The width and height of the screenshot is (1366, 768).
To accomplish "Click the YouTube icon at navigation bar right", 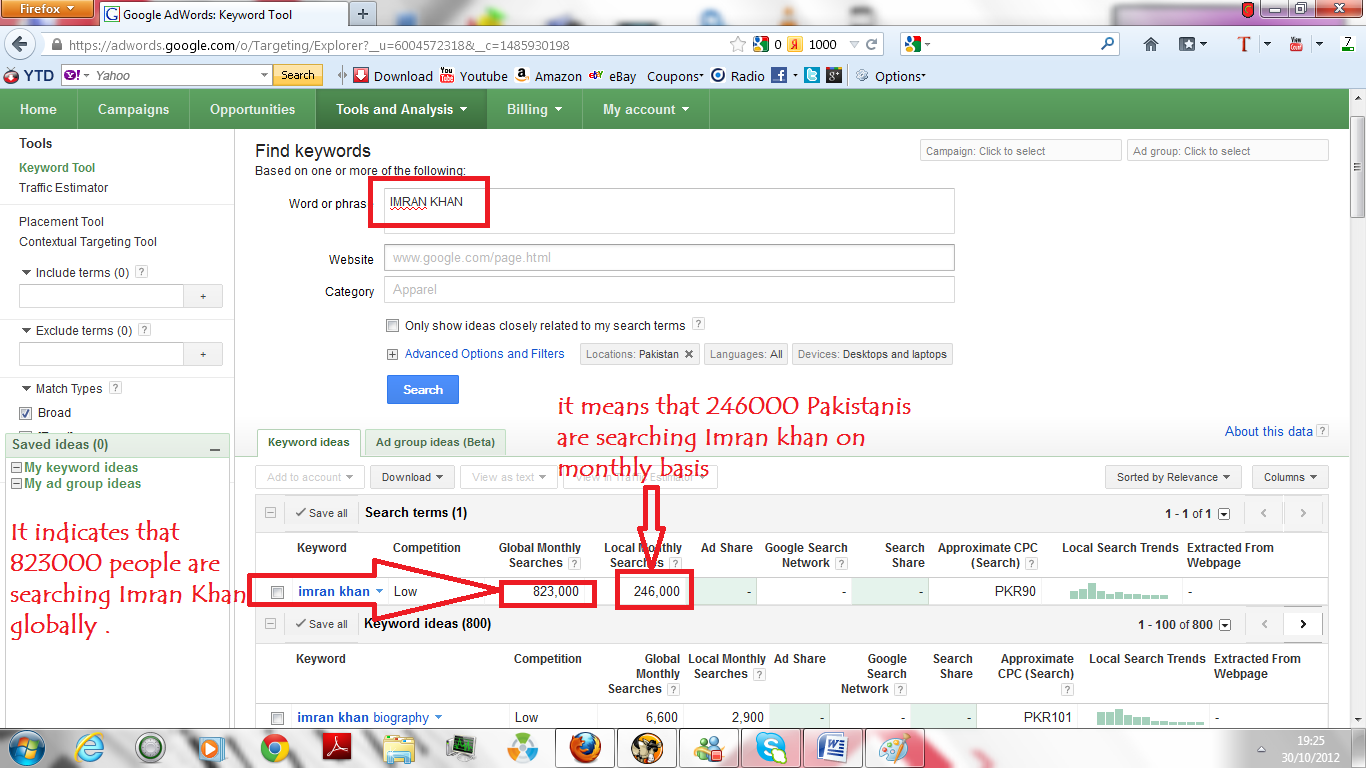I will 1296,44.
